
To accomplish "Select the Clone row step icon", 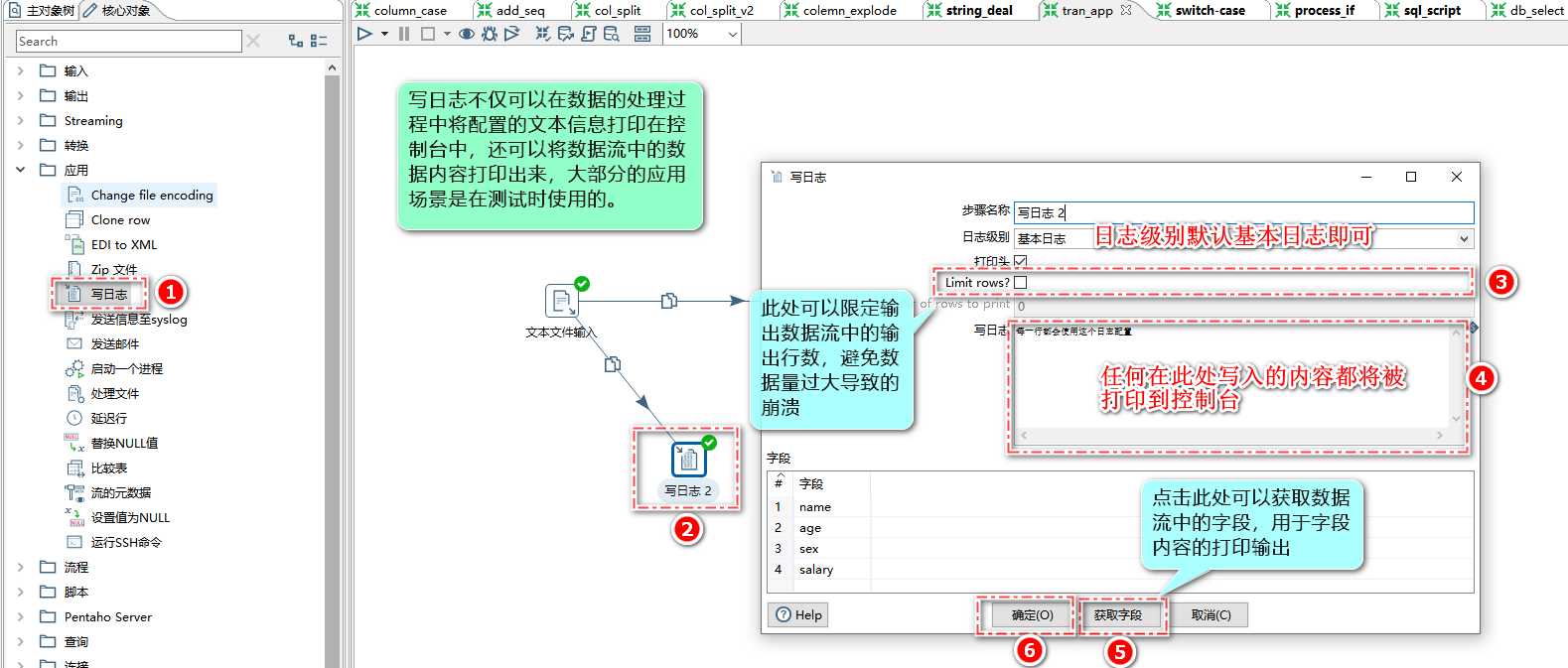I will 74,219.
